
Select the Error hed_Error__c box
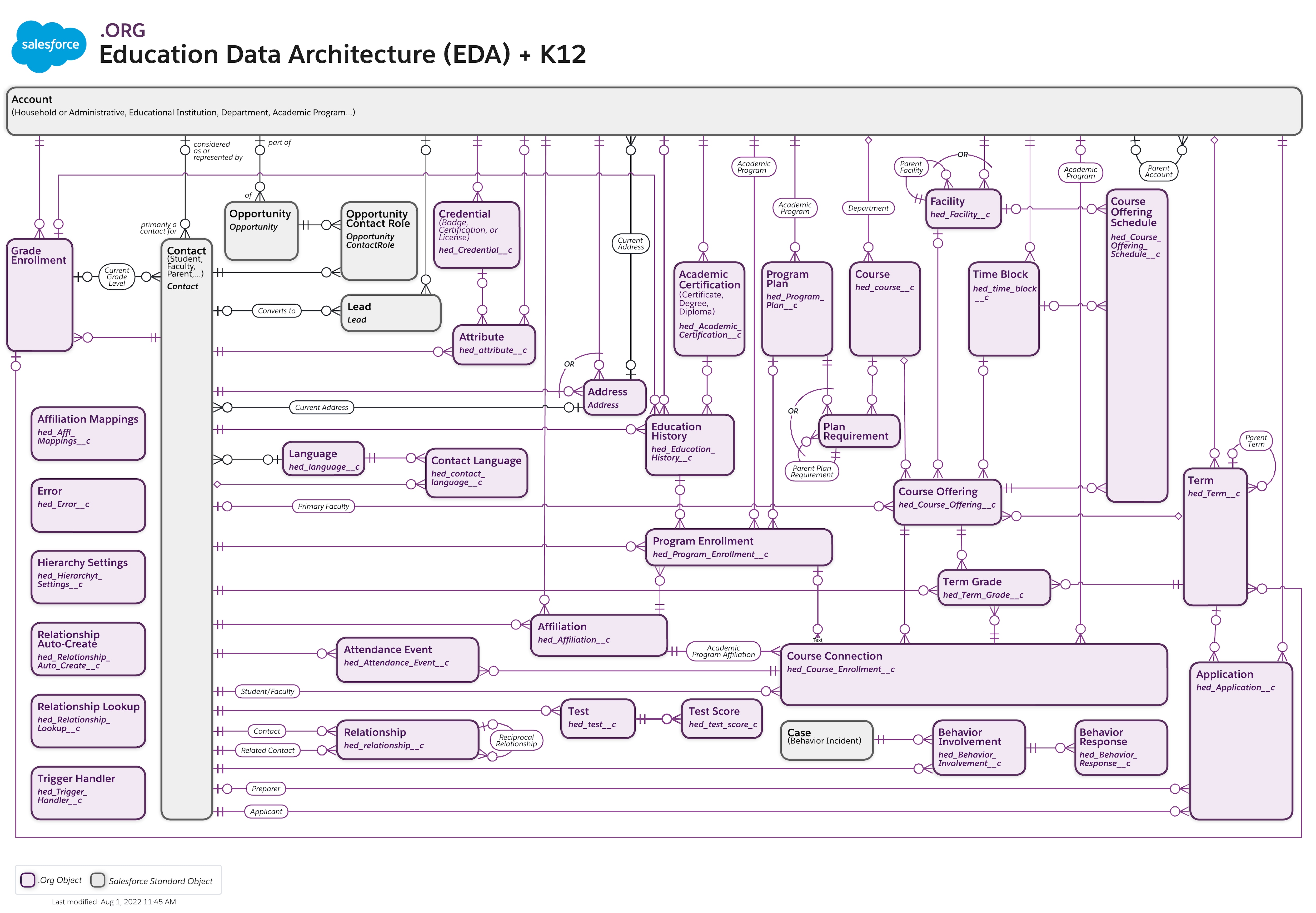[x=88, y=506]
